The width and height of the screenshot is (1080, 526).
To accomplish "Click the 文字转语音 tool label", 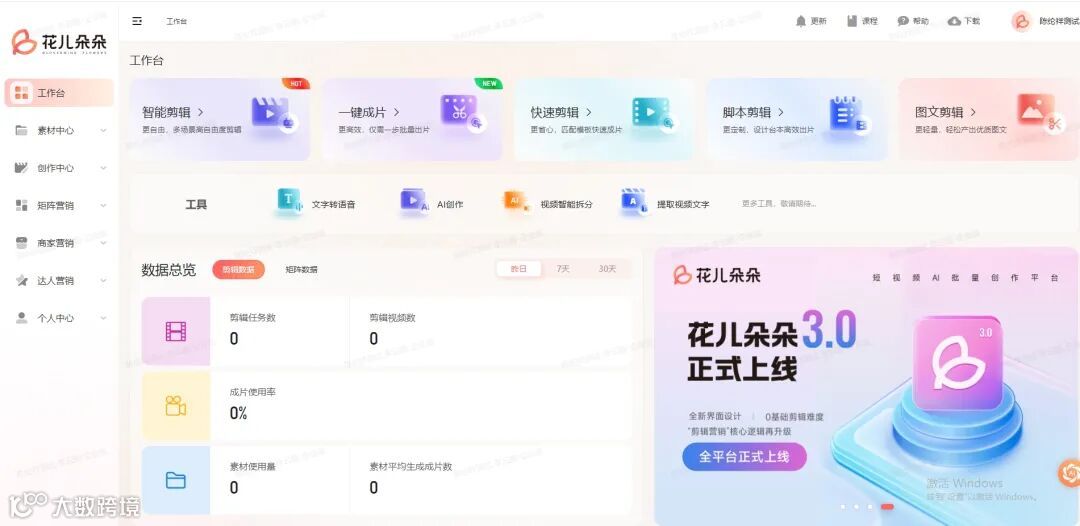I will click(x=333, y=204).
